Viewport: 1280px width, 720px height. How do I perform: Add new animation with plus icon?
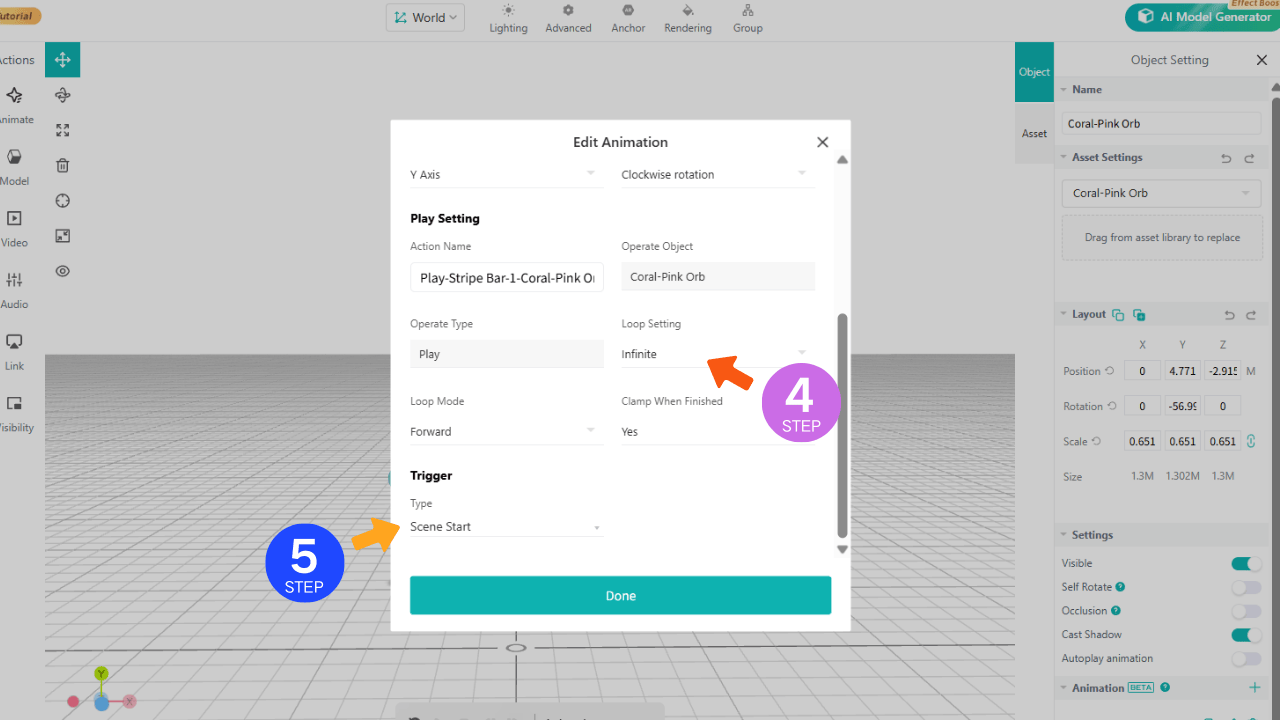(x=1254, y=688)
